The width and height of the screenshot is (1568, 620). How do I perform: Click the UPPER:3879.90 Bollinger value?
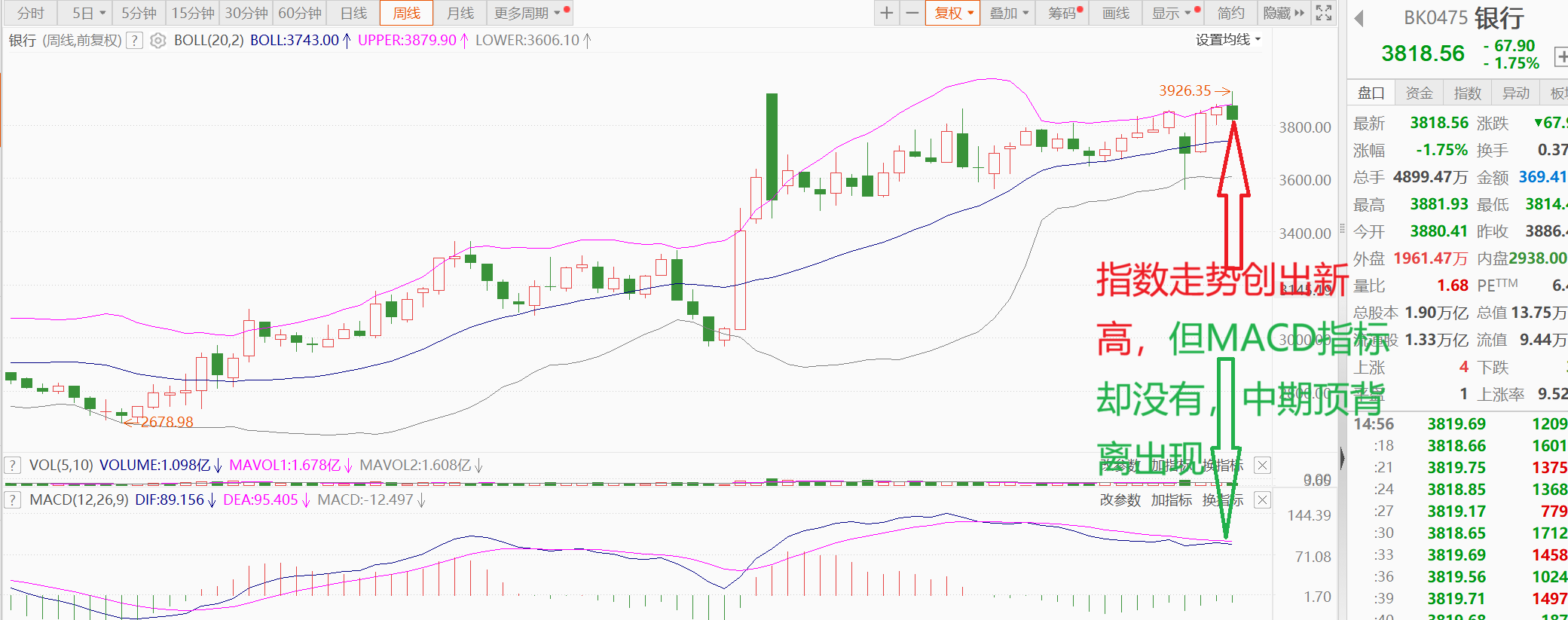point(407,41)
